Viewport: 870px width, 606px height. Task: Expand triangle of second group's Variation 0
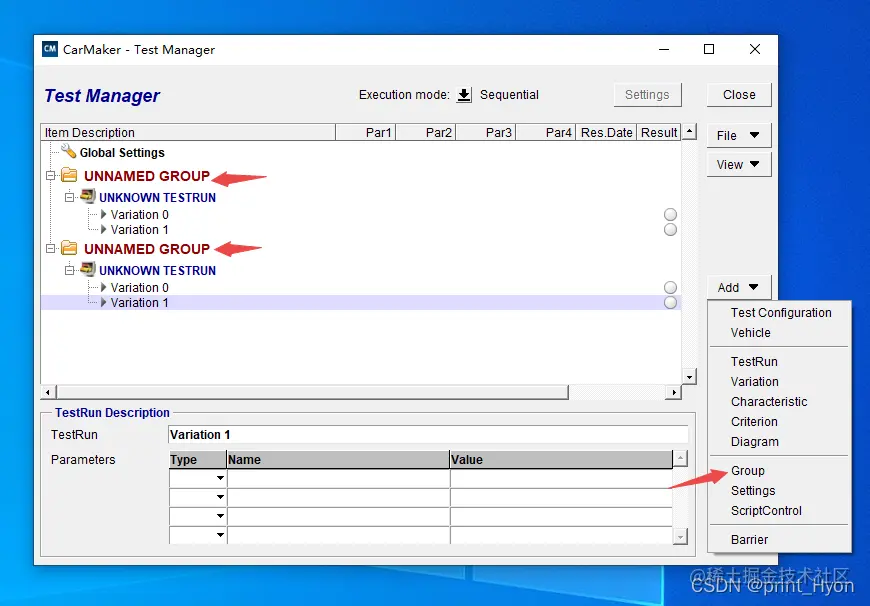(x=103, y=287)
